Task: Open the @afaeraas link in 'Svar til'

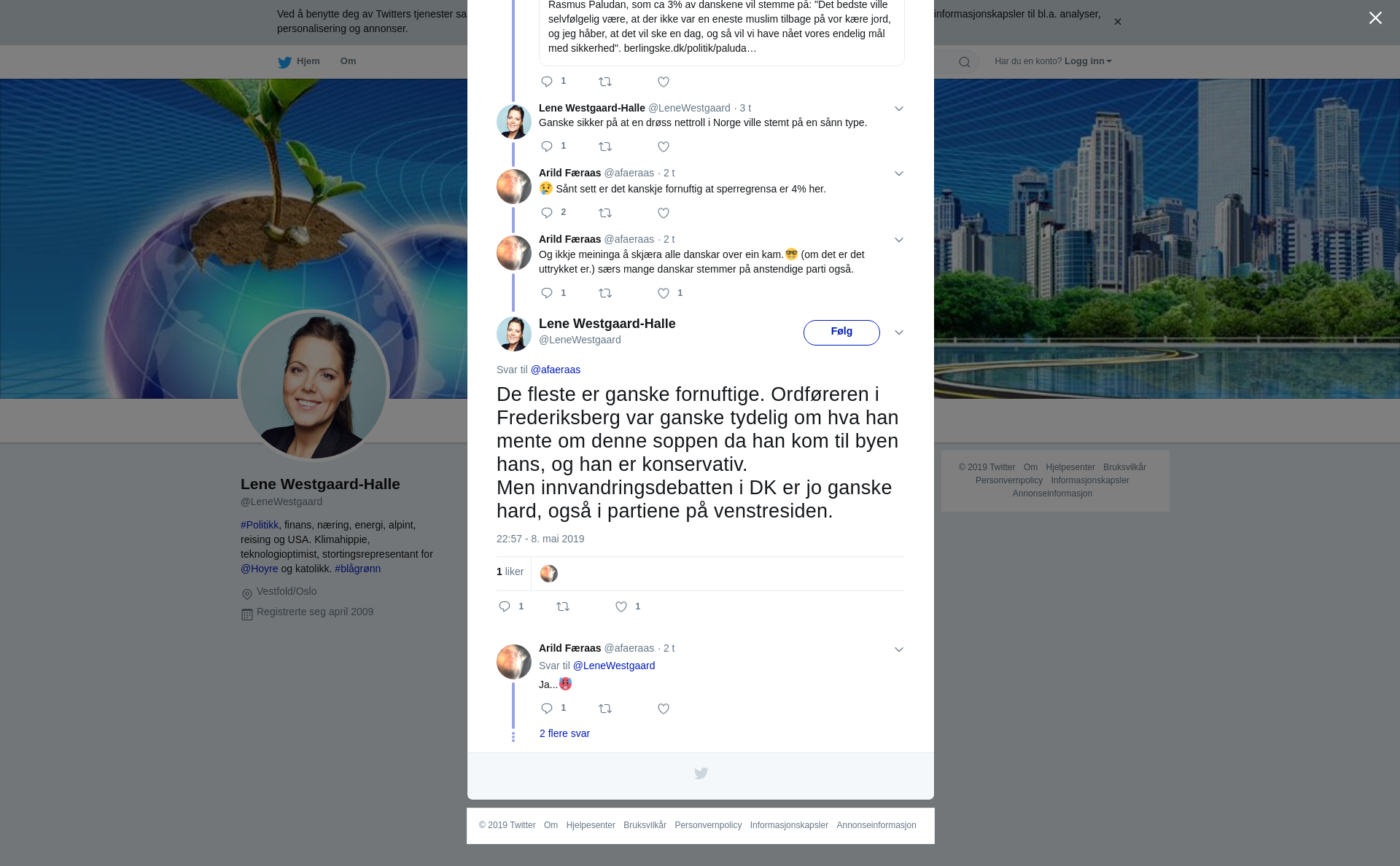Action: coord(556,370)
